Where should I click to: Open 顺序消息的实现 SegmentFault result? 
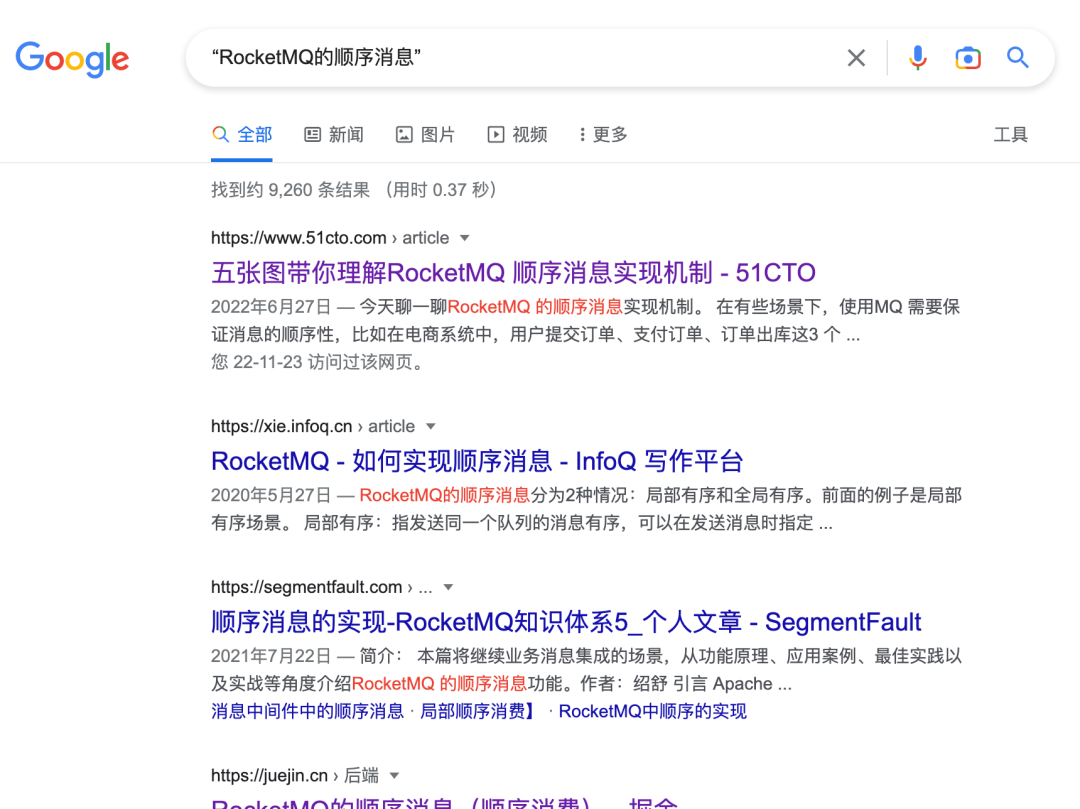pyautogui.click(x=566, y=622)
